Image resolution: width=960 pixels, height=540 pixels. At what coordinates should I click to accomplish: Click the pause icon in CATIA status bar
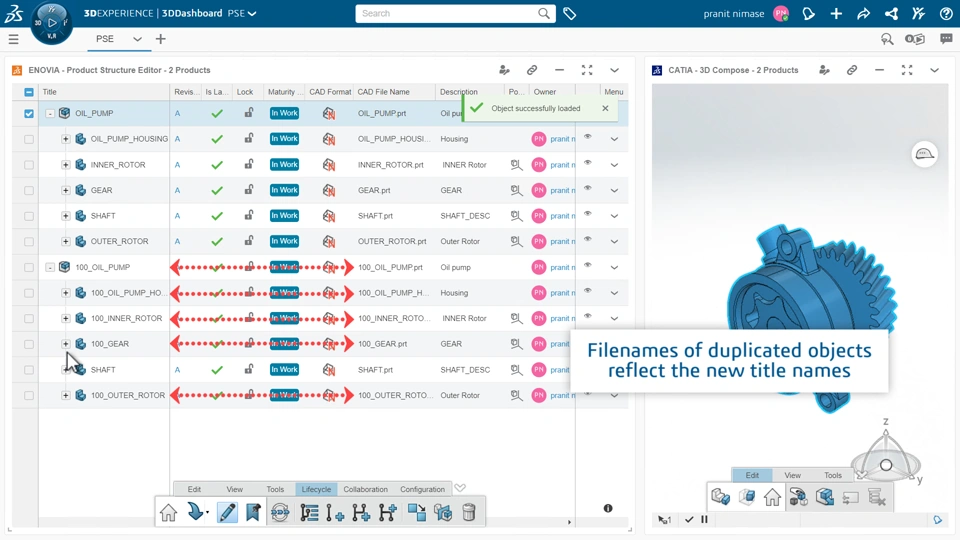[705, 519]
